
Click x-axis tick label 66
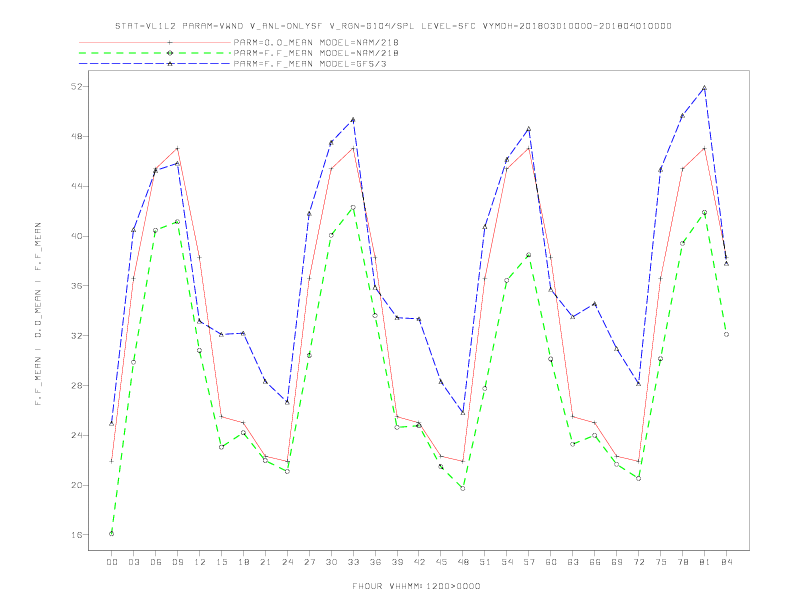click(x=595, y=562)
